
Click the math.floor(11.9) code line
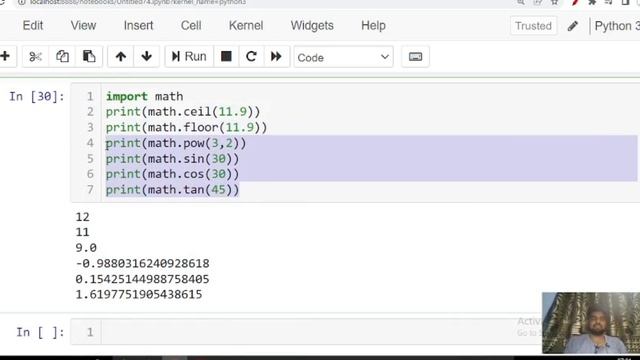[186, 127]
